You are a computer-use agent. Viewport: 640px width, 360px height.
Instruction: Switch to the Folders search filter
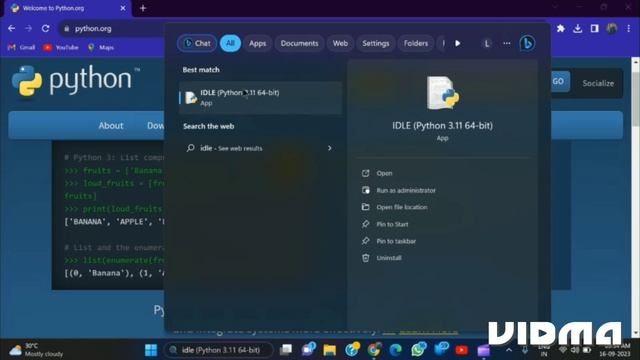click(416, 43)
